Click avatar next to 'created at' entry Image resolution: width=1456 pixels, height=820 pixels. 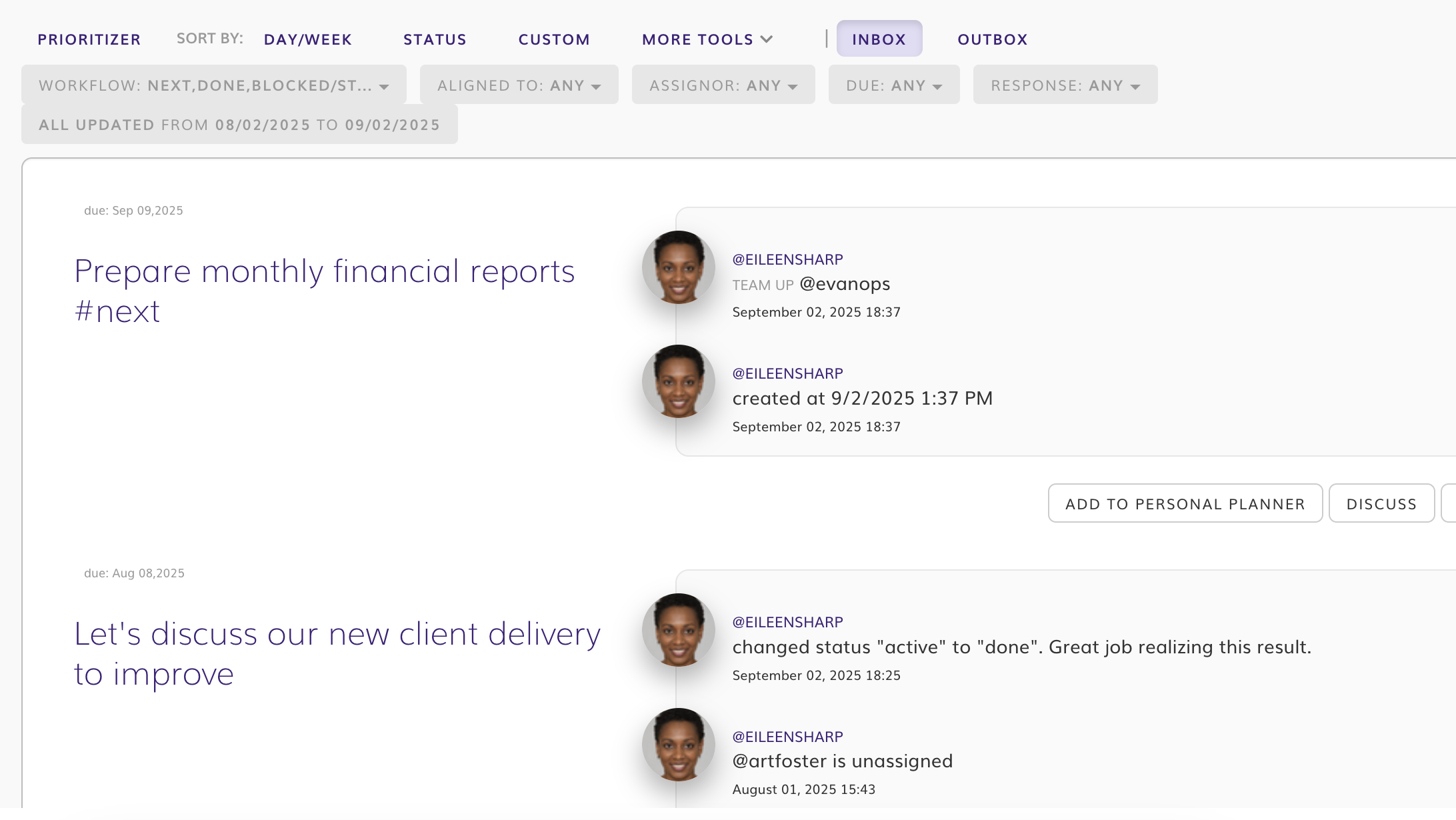click(x=678, y=381)
